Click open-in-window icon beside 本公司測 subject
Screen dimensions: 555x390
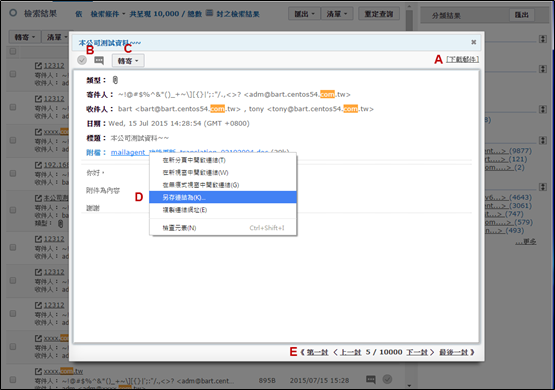click(x=38, y=198)
